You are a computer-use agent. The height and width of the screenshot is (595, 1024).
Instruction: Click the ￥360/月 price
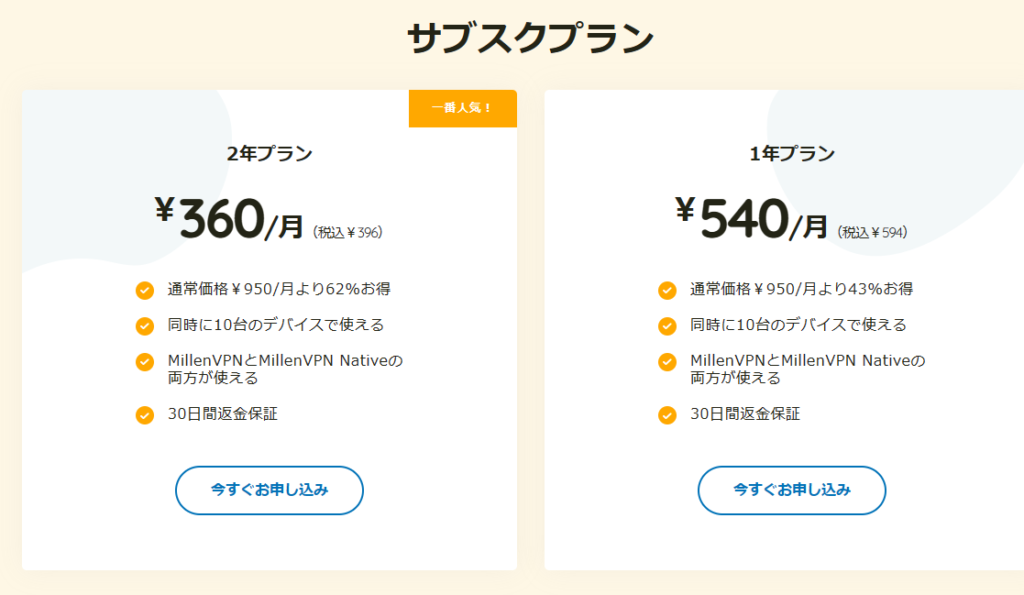tap(229, 220)
